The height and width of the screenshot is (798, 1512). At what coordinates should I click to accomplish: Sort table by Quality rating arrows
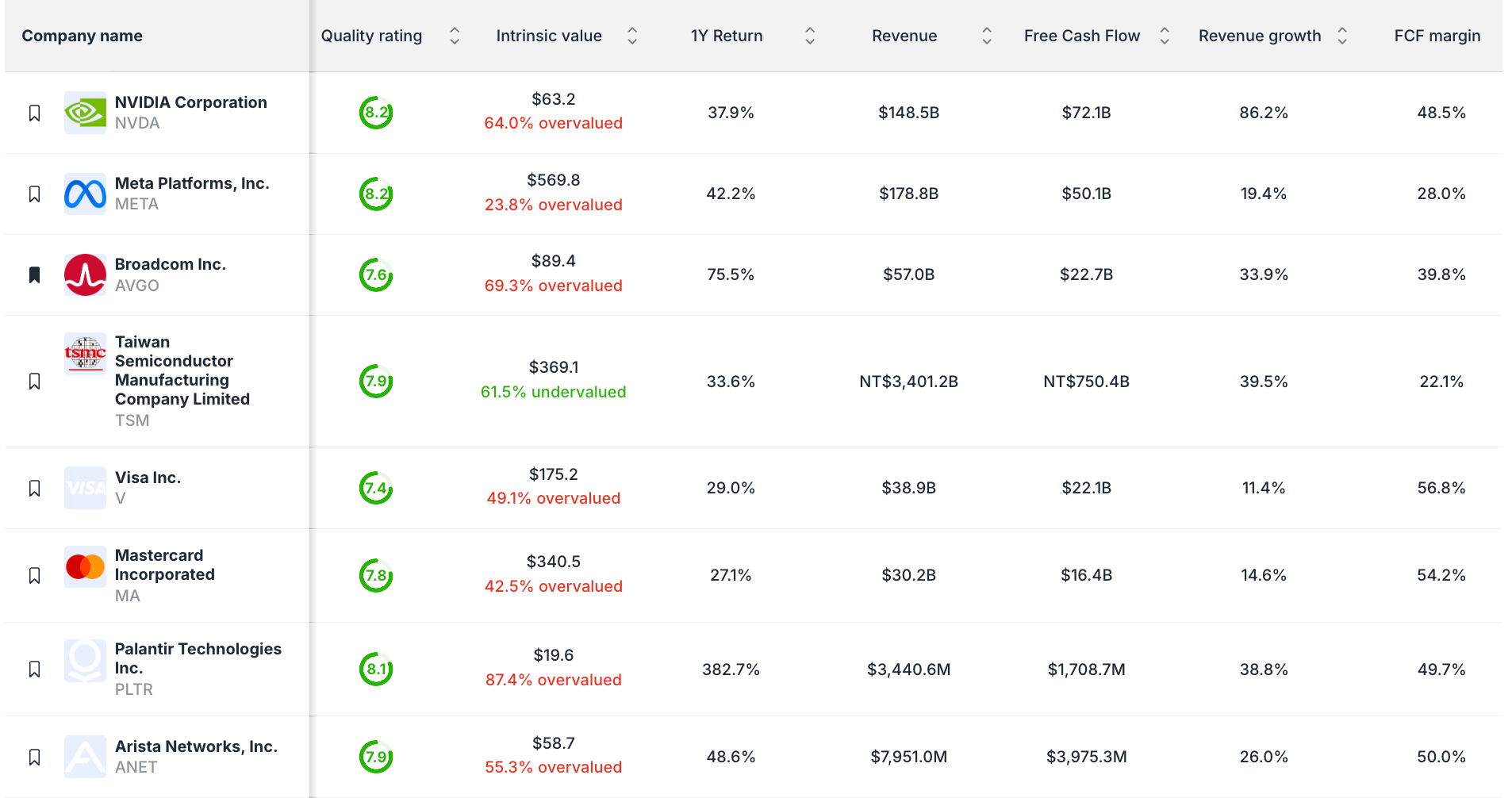pyautogui.click(x=455, y=36)
